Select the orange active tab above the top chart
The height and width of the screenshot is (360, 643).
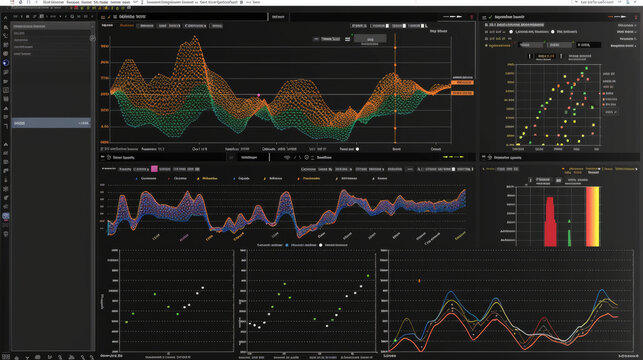pos(127,25)
